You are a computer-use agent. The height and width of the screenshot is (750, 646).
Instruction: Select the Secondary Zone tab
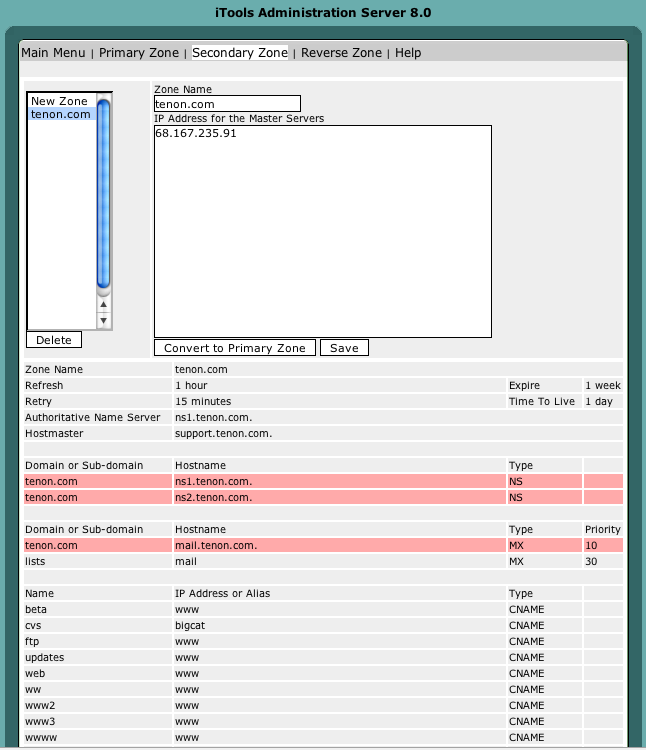[x=240, y=53]
